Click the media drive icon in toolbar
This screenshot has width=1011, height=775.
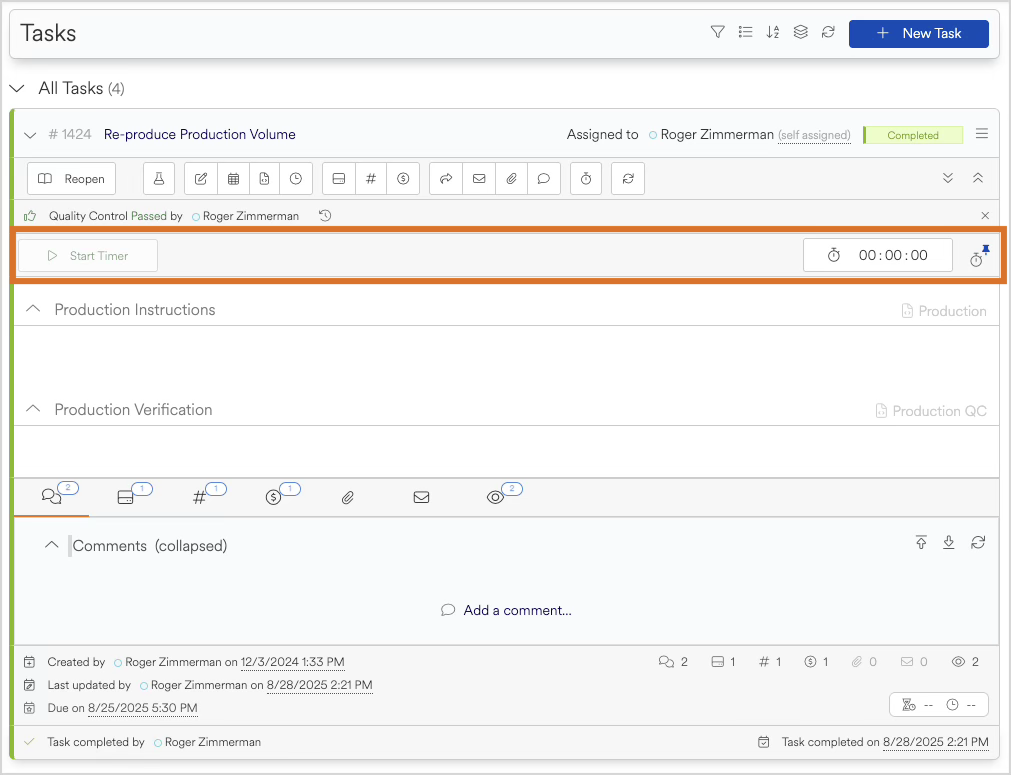pos(339,179)
